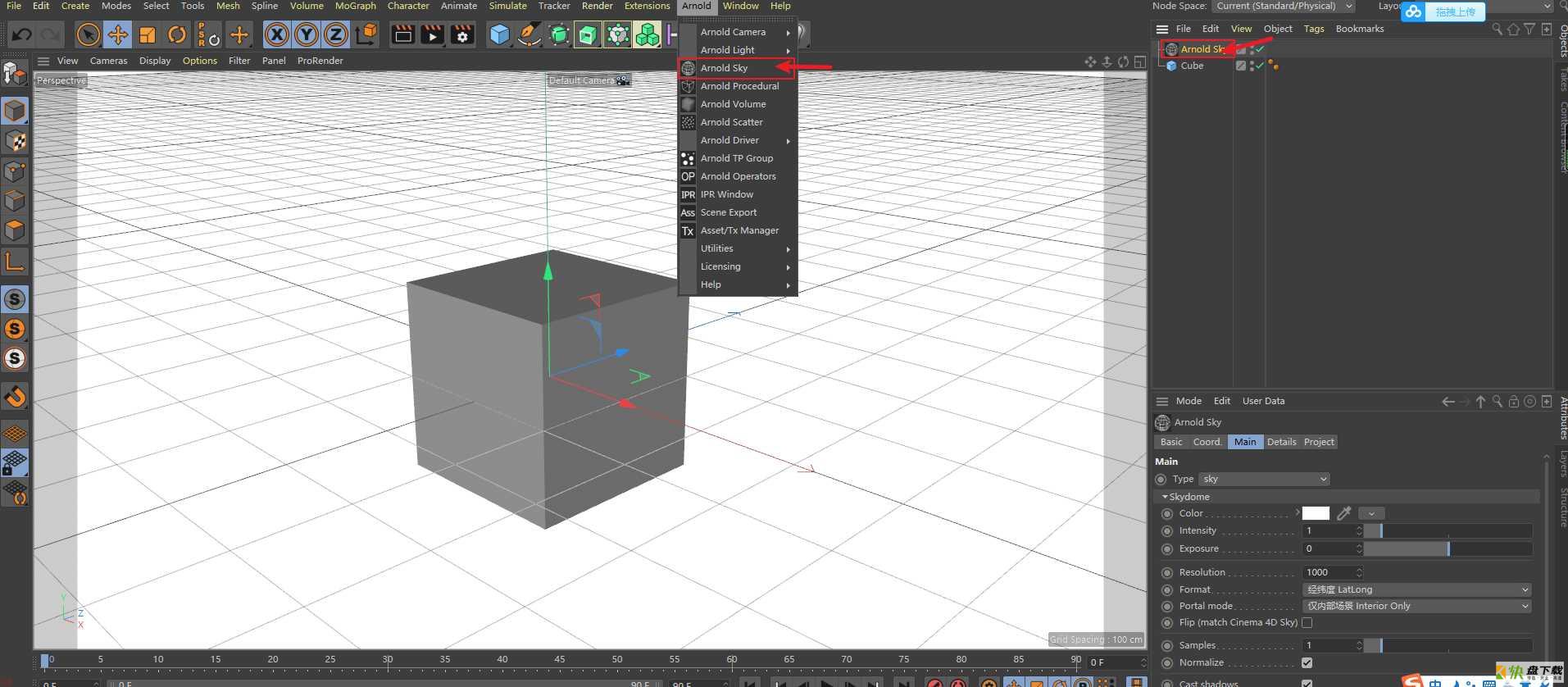Open the Color options dropdown arrow
The height and width of the screenshot is (687, 1568).
click(x=1371, y=513)
